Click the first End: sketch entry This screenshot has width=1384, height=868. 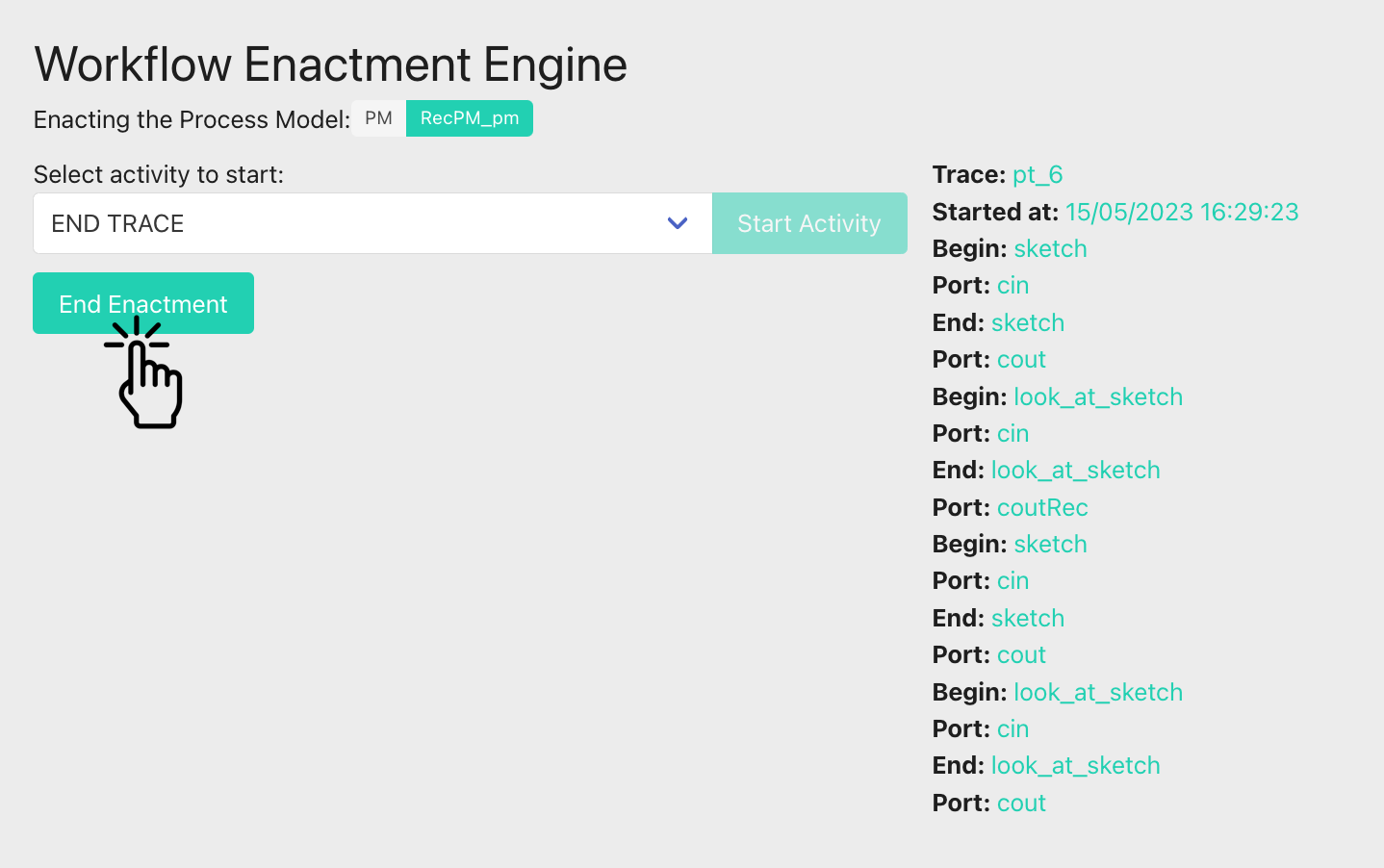[x=997, y=322]
